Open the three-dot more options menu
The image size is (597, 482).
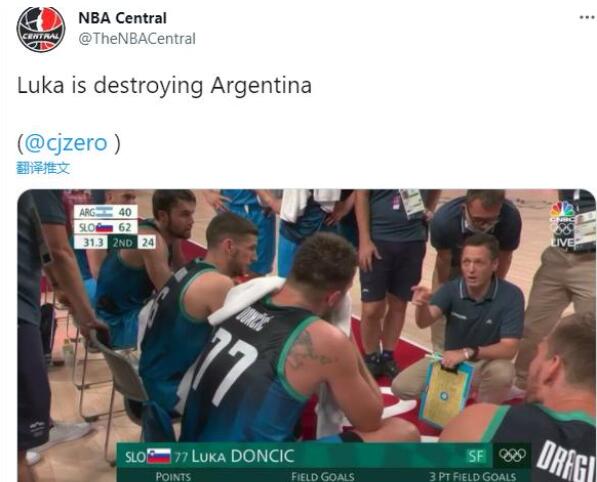tap(587, 17)
